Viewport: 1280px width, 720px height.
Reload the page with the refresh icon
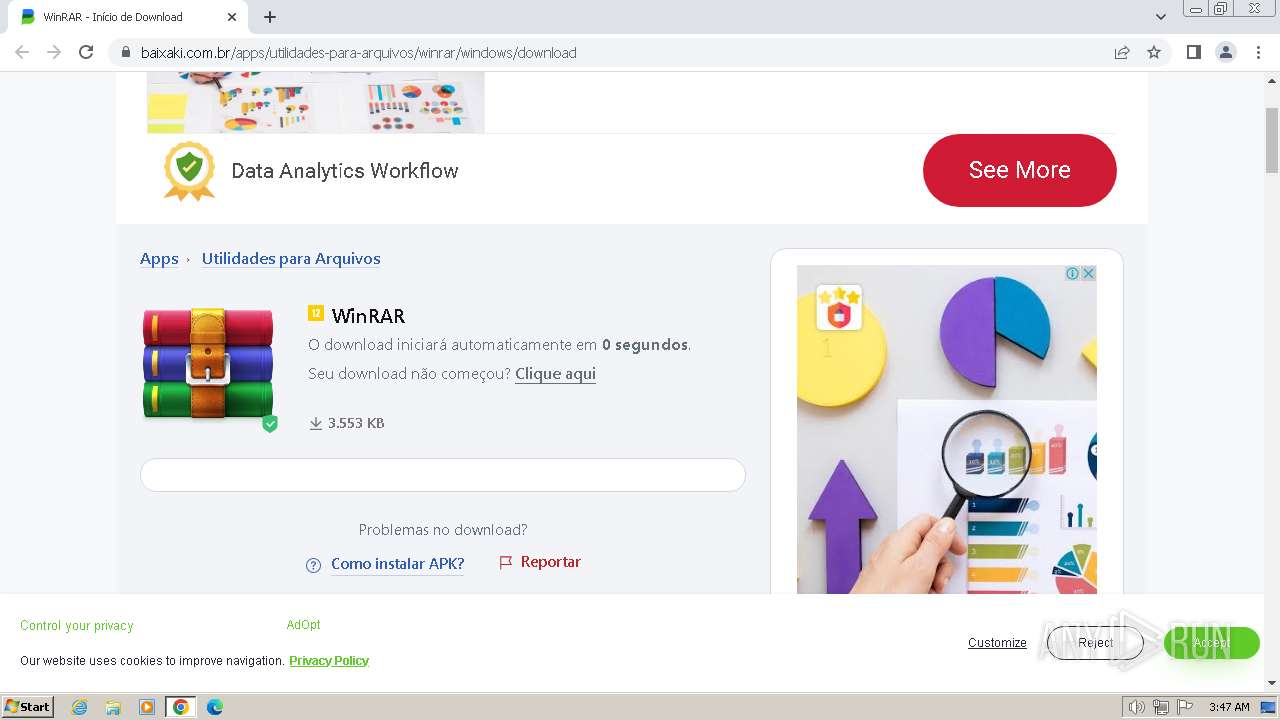86,52
